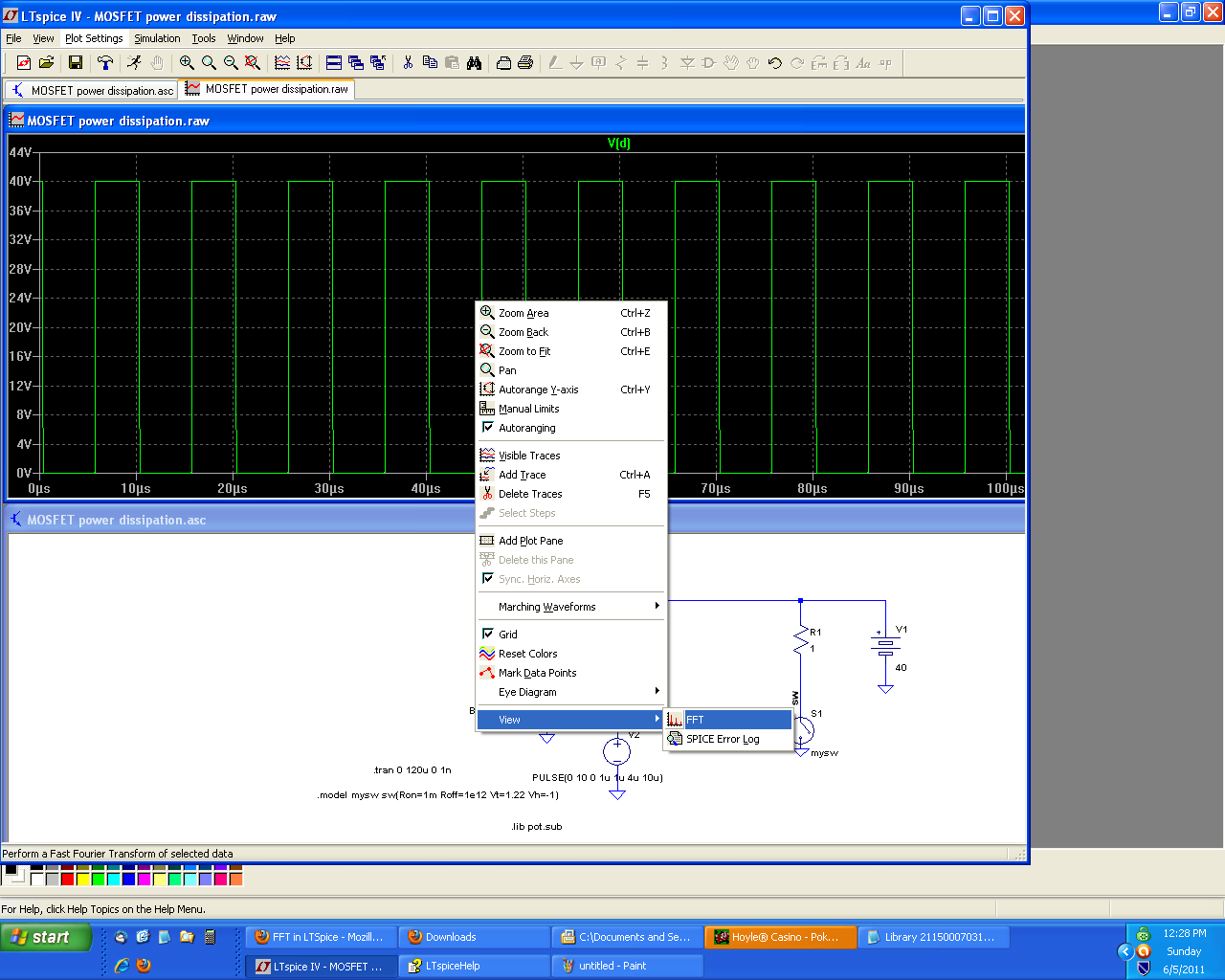The width and height of the screenshot is (1225, 980).
Task: Click the Place Capacitor toolbar icon
Action: (x=643, y=63)
